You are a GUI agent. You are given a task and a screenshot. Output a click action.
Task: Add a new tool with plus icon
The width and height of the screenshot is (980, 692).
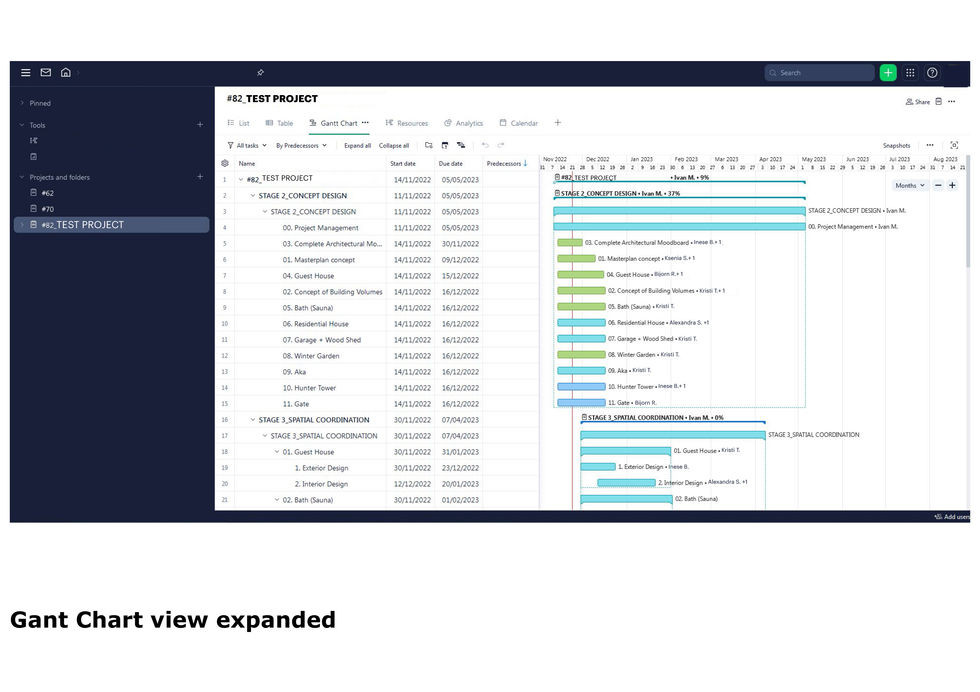pyautogui.click(x=200, y=124)
